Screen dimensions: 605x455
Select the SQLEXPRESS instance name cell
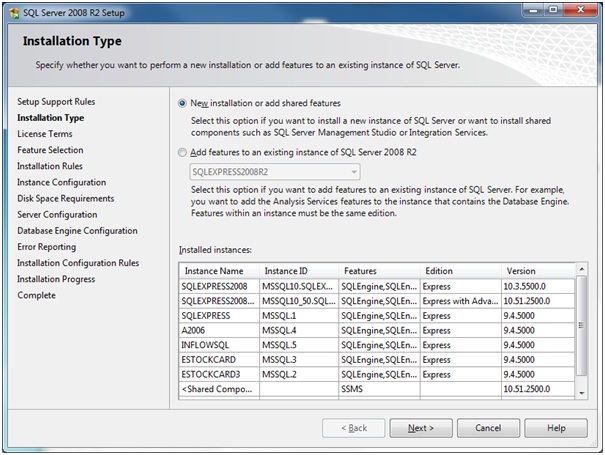(x=219, y=316)
